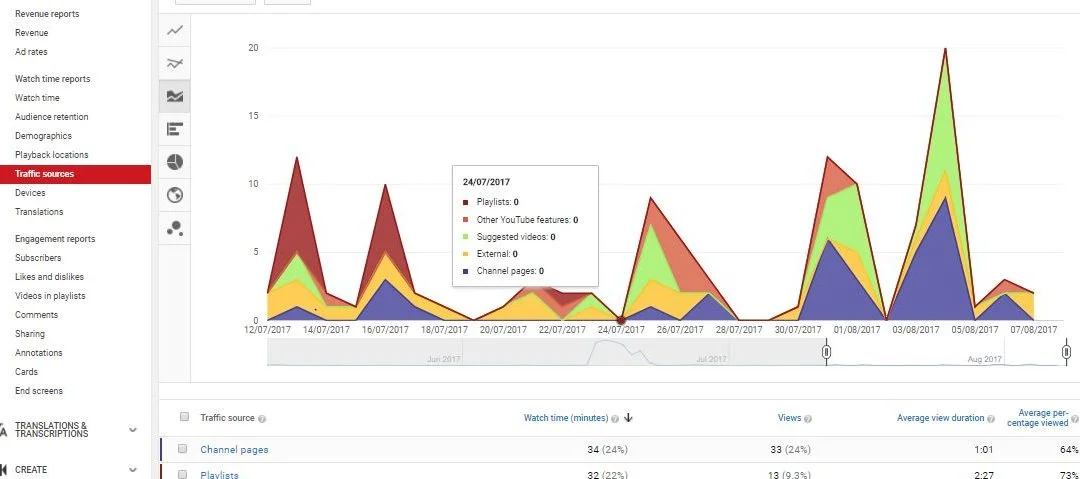Select the multi-line chart view icon

[175, 63]
